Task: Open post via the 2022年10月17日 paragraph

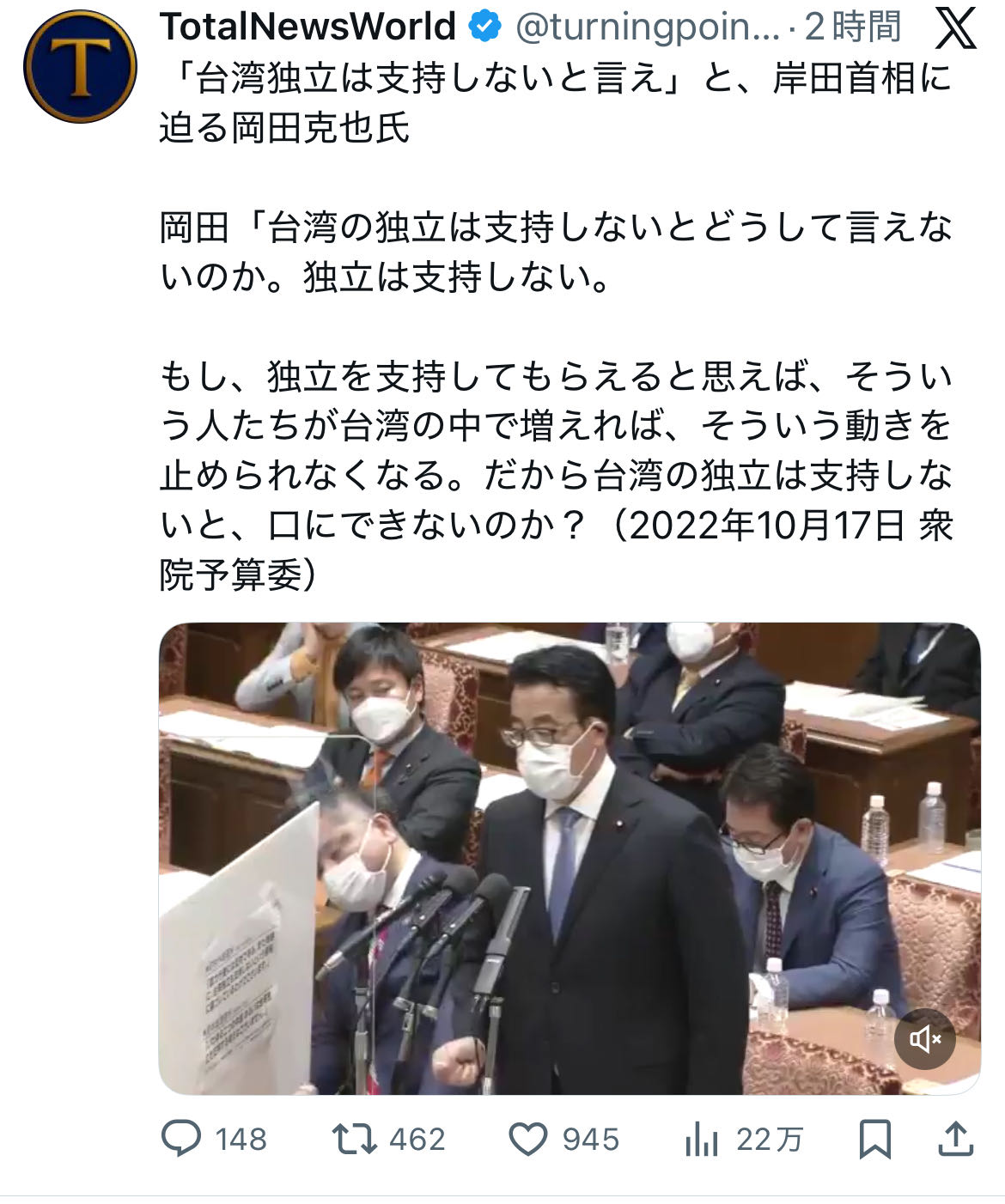Action: click(x=556, y=475)
